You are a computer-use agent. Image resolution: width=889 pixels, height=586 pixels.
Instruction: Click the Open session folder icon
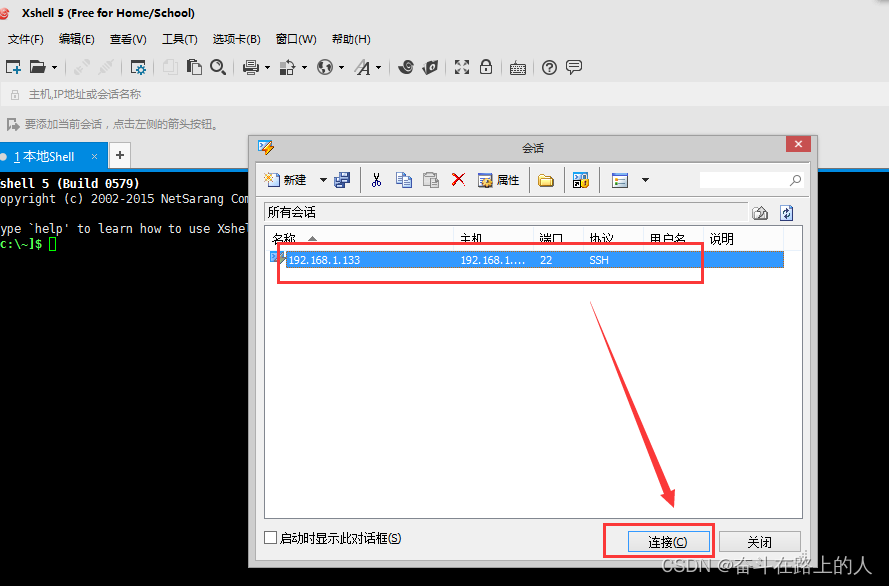tap(38, 67)
